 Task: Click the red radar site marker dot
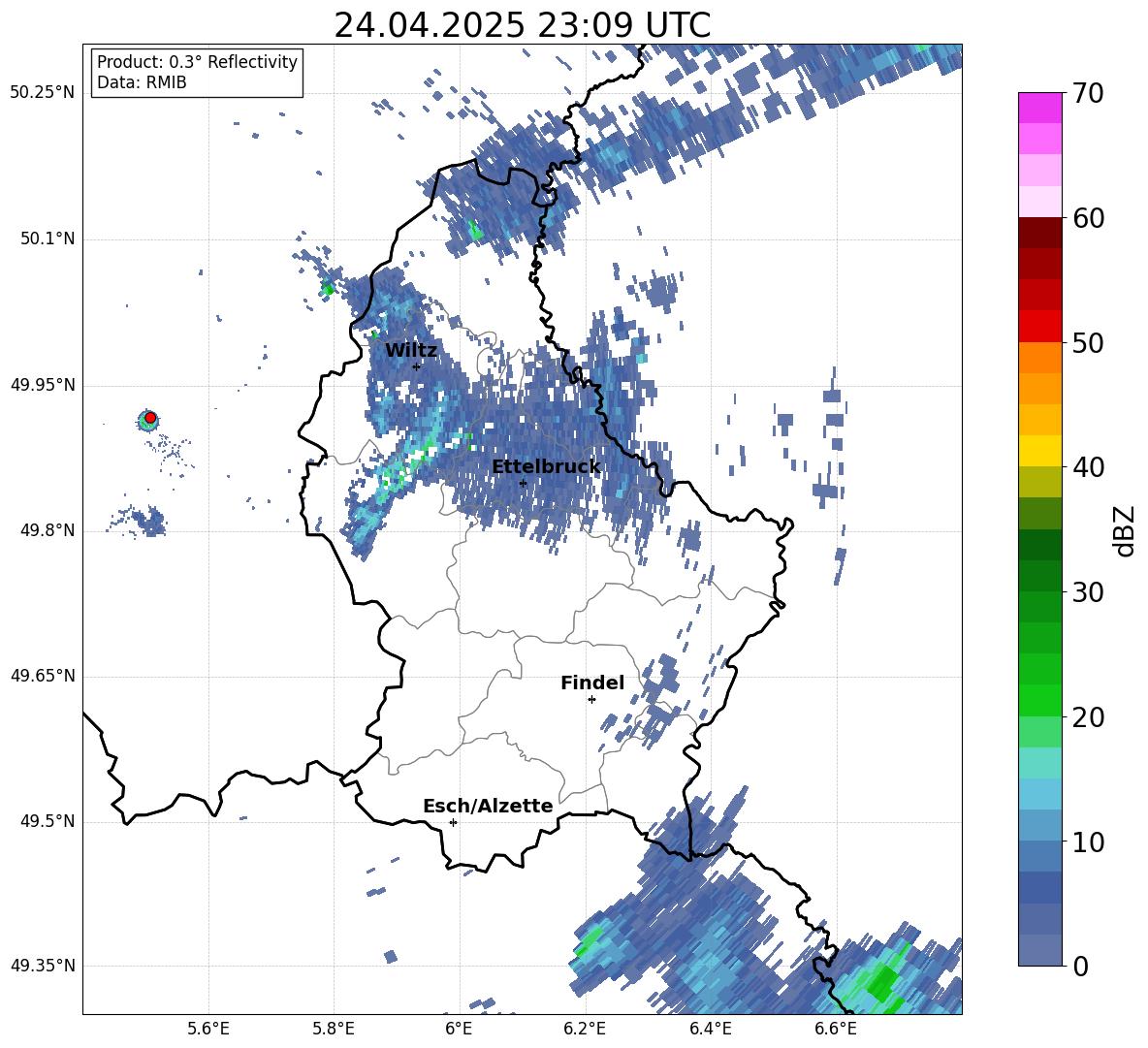point(150,417)
